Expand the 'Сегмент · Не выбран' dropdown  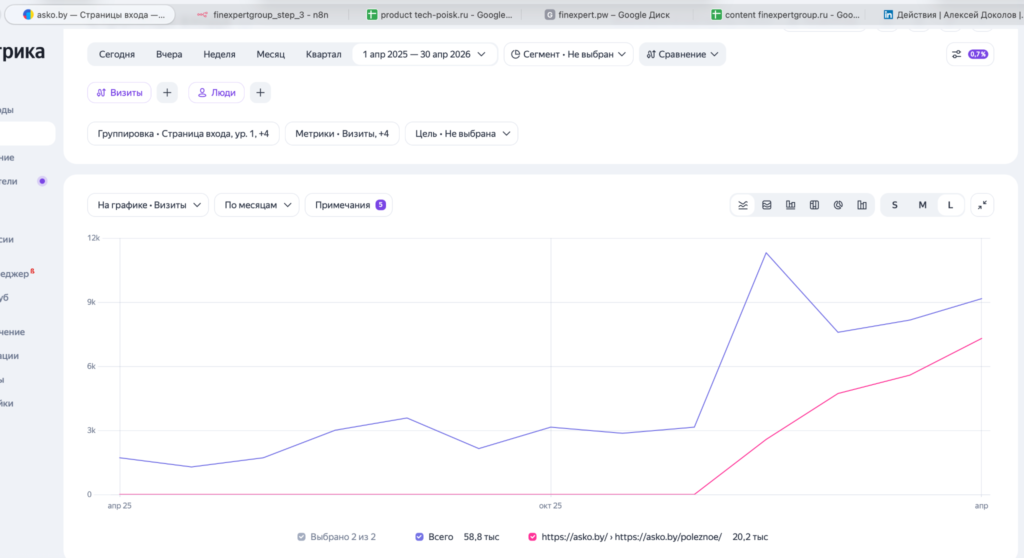[x=568, y=54]
